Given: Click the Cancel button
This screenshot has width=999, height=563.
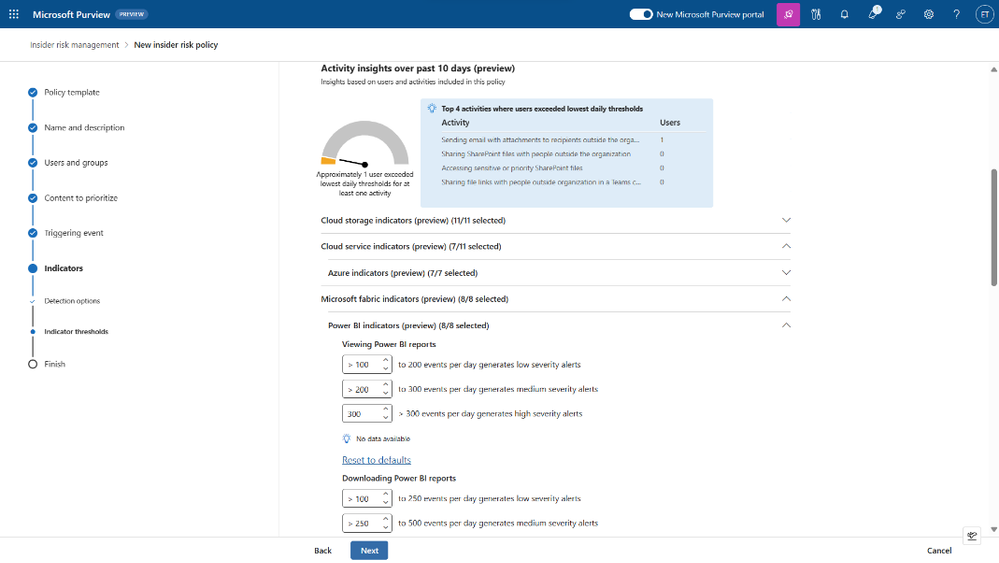Looking at the screenshot, I should tap(939, 550).
